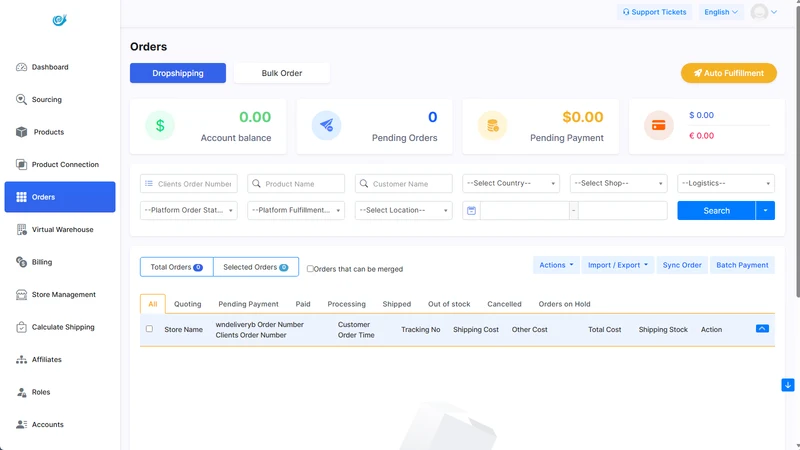The height and width of the screenshot is (450, 800).
Task: Open Support Tickets link
Action: click(x=655, y=12)
